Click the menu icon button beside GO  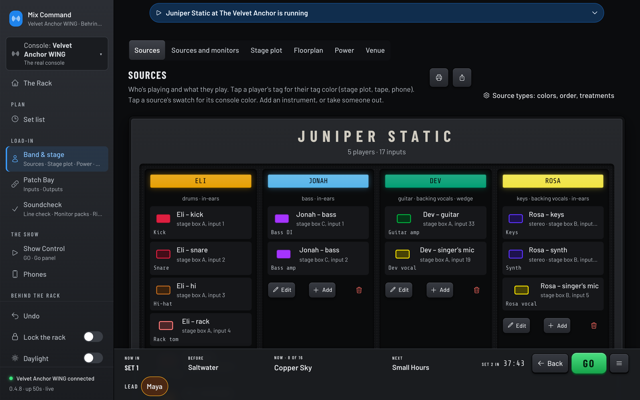(619, 363)
